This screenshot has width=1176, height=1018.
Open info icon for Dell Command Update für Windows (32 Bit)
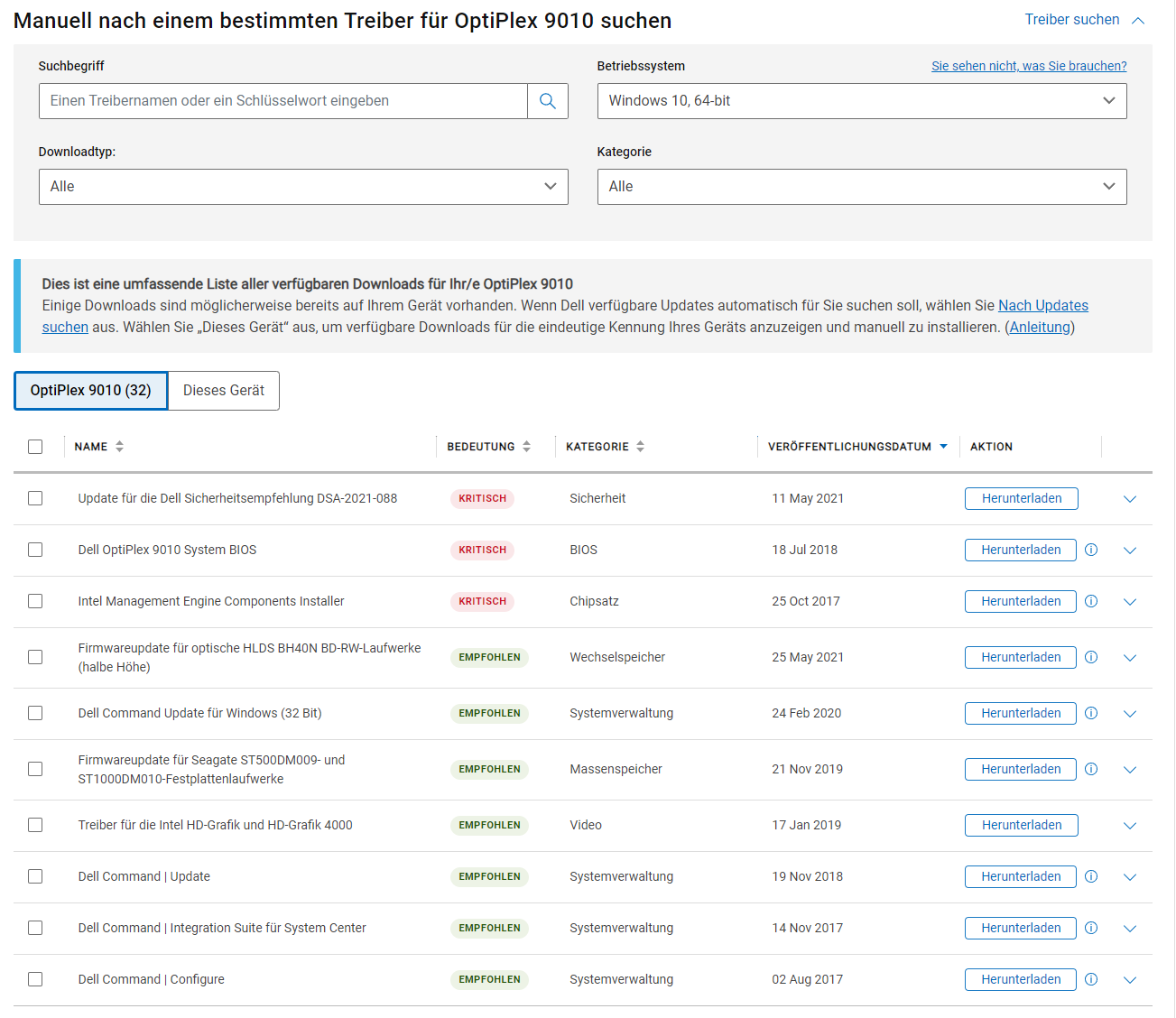point(1091,713)
